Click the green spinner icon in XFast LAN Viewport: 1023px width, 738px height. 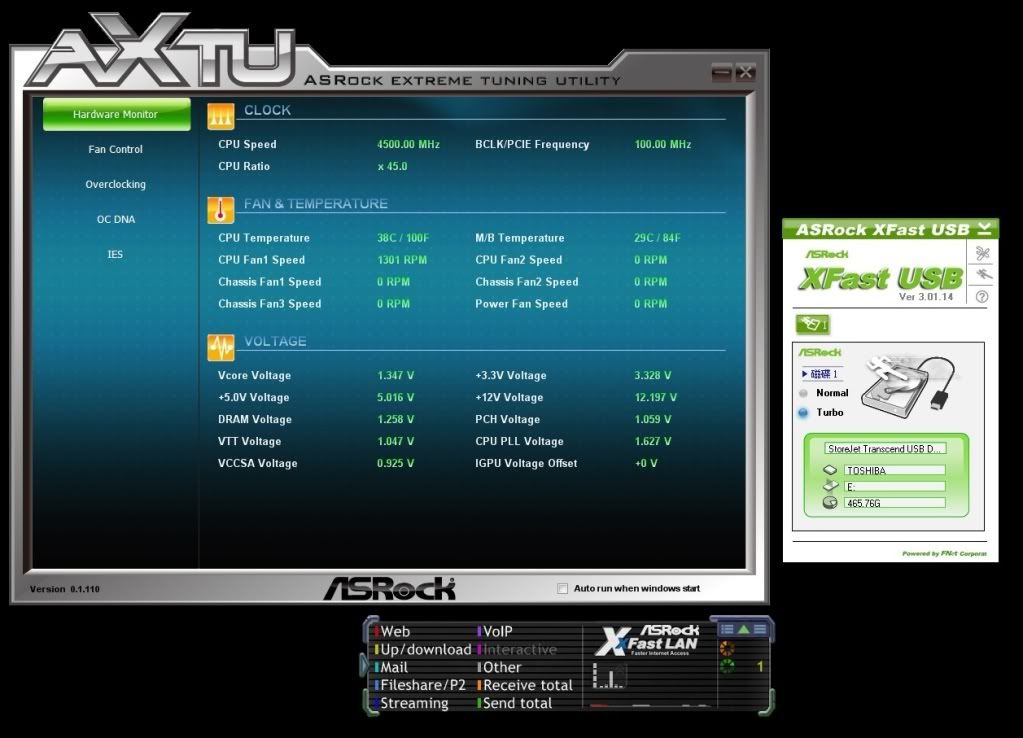[727, 666]
